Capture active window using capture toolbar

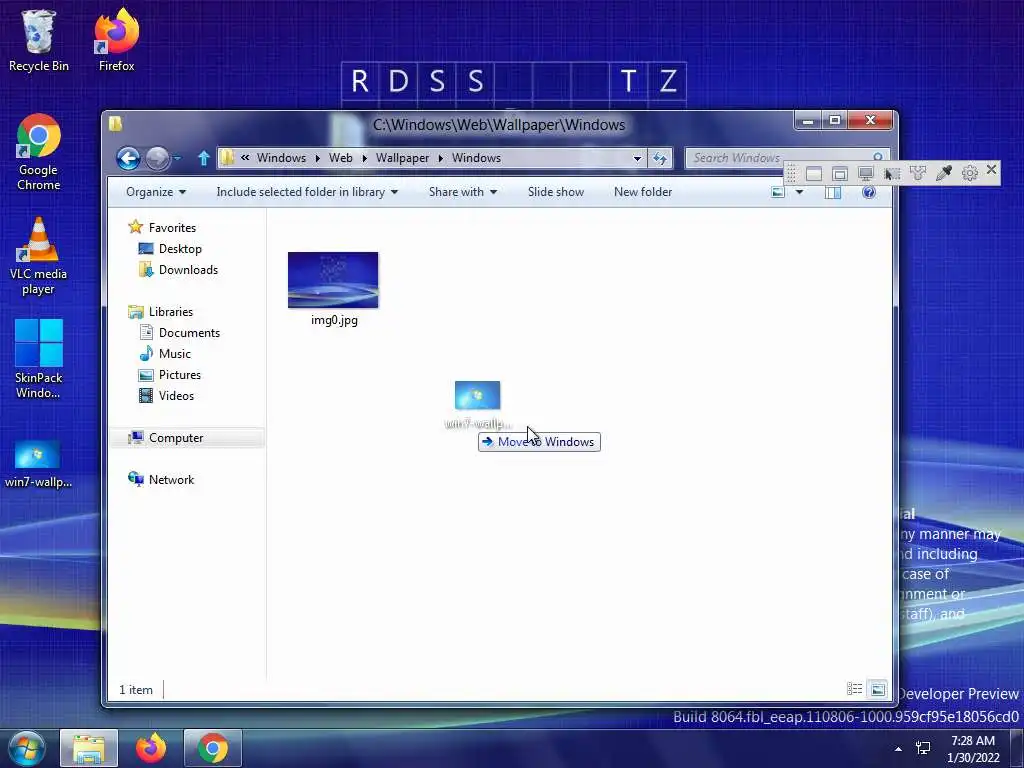tap(814, 173)
